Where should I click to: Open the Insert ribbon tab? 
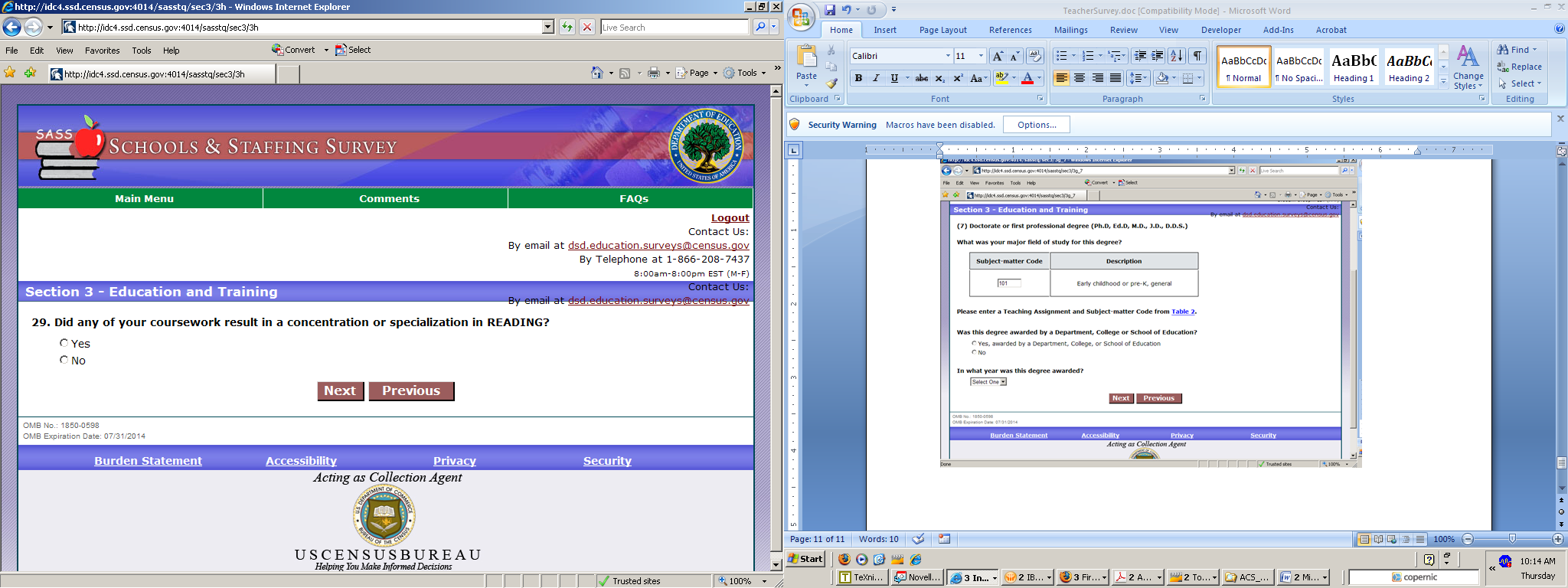pyautogui.click(x=885, y=30)
